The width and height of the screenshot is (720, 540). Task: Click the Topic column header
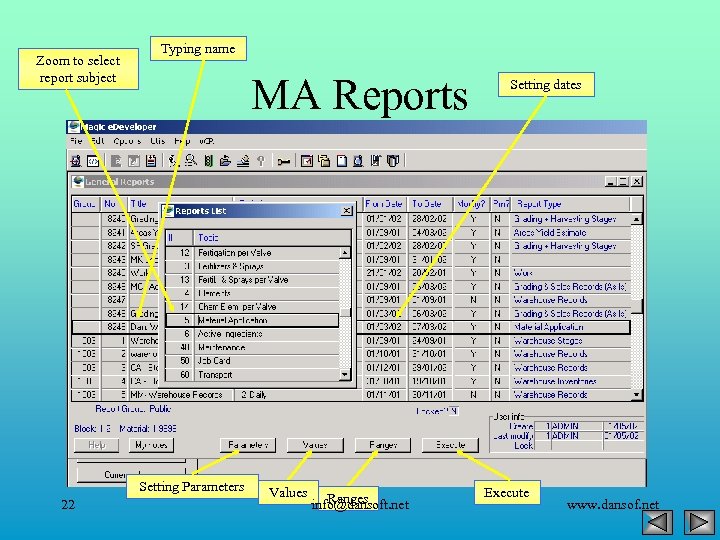pyautogui.click(x=272, y=238)
